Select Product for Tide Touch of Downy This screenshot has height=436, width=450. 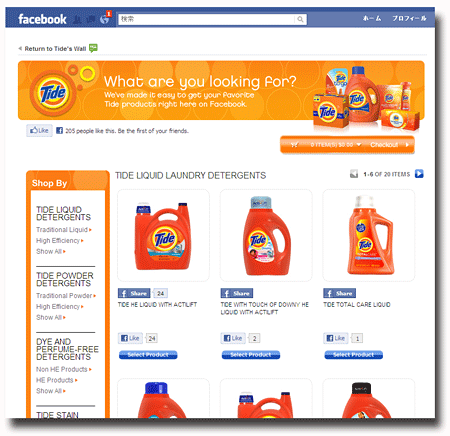click(251, 355)
